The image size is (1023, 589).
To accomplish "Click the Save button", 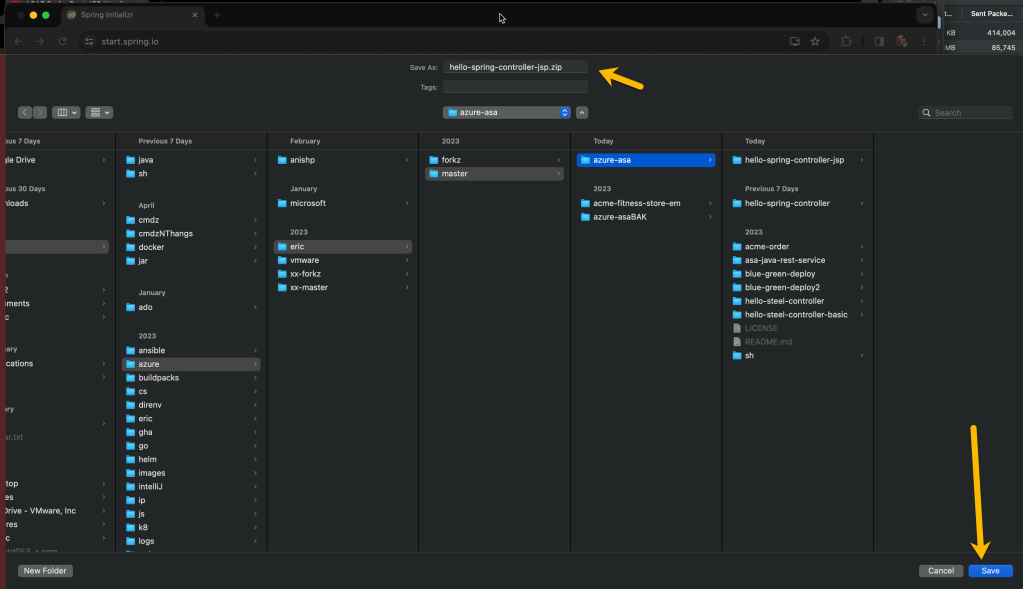I will click(989, 571).
